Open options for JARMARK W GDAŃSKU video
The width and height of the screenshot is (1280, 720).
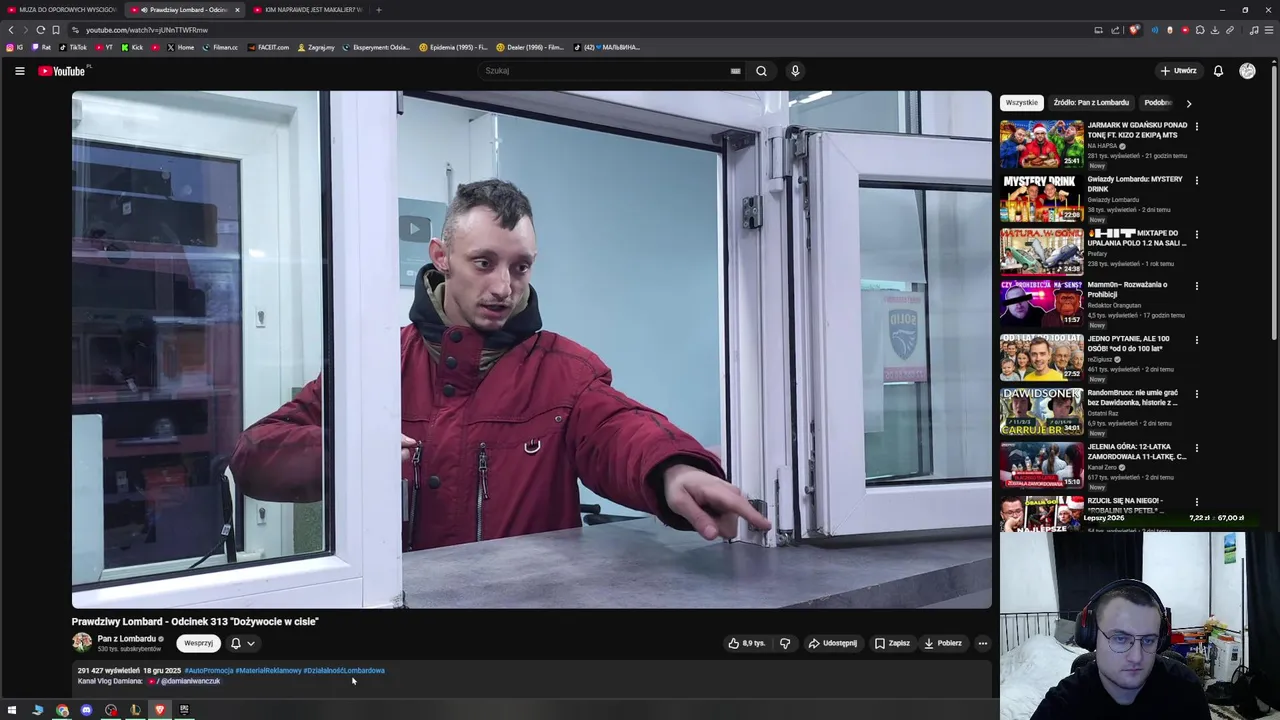[1196, 127]
